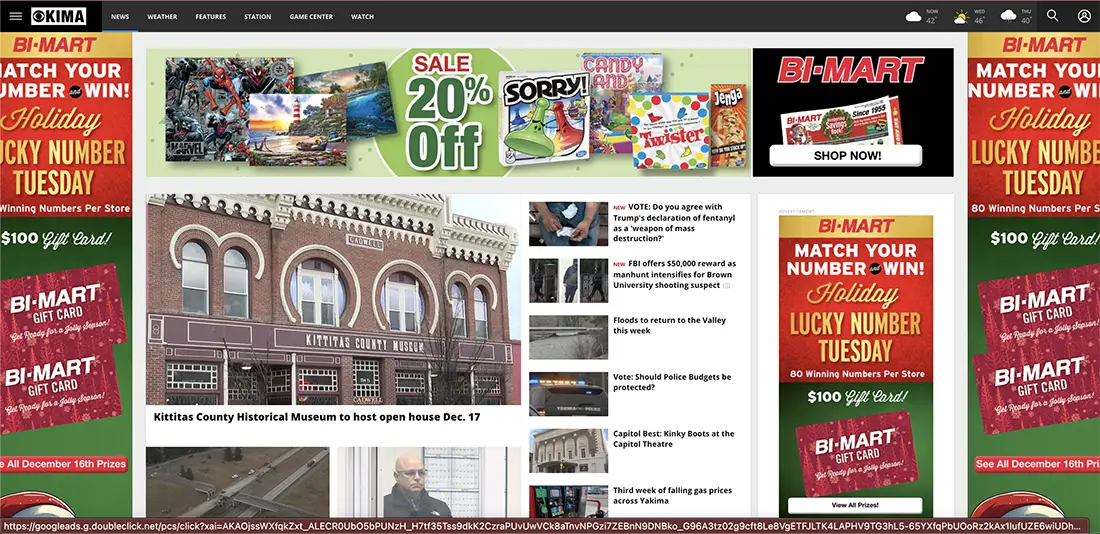Viewport: 1100px width, 534px height.
Task: Open the WEATHER menu
Action: click(162, 16)
